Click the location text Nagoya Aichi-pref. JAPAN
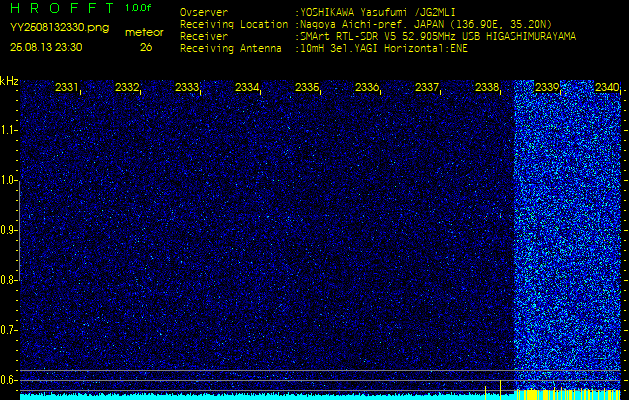This screenshot has width=629, height=400. [372, 24]
